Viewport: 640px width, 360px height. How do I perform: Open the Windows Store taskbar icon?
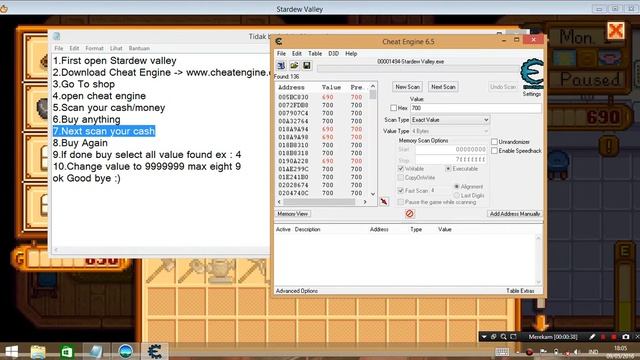[x=67, y=351]
